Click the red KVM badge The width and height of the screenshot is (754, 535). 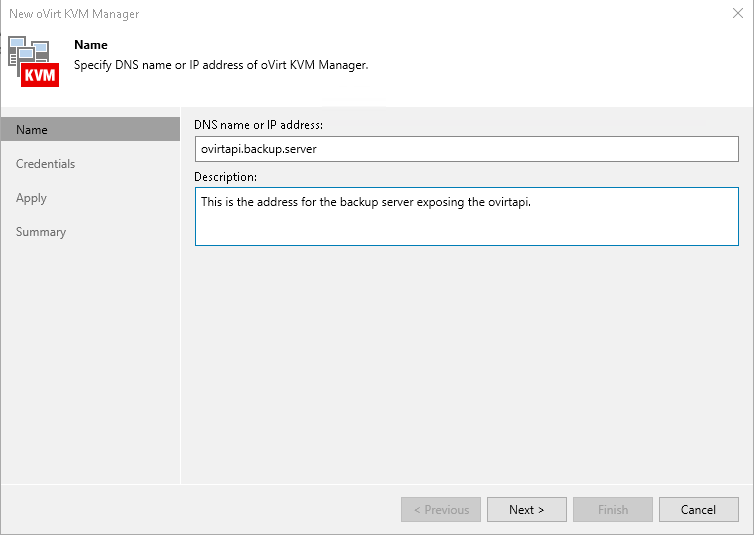[39, 75]
